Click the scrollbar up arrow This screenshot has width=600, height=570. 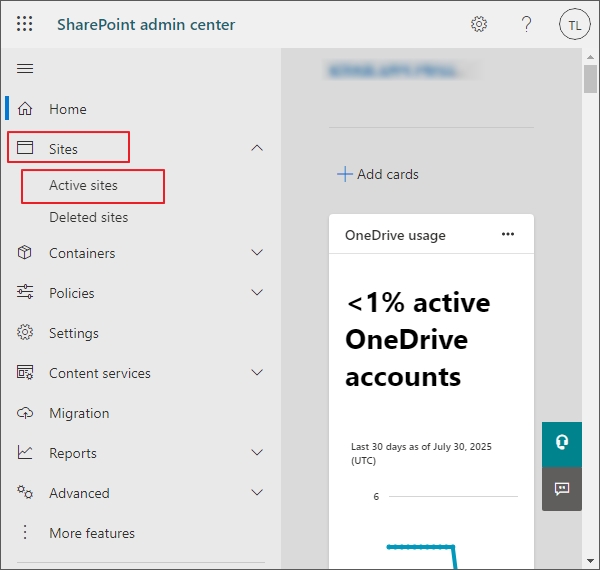click(x=590, y=57)
